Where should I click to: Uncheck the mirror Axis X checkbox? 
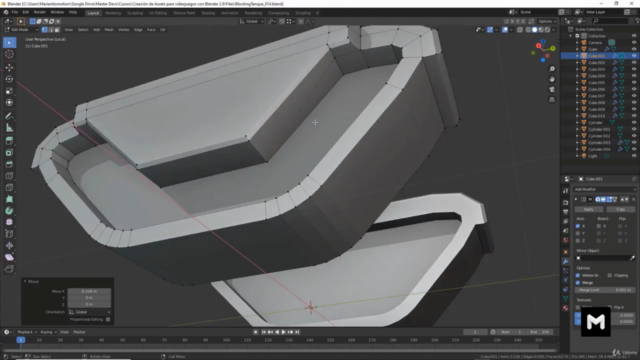[578, 226]
